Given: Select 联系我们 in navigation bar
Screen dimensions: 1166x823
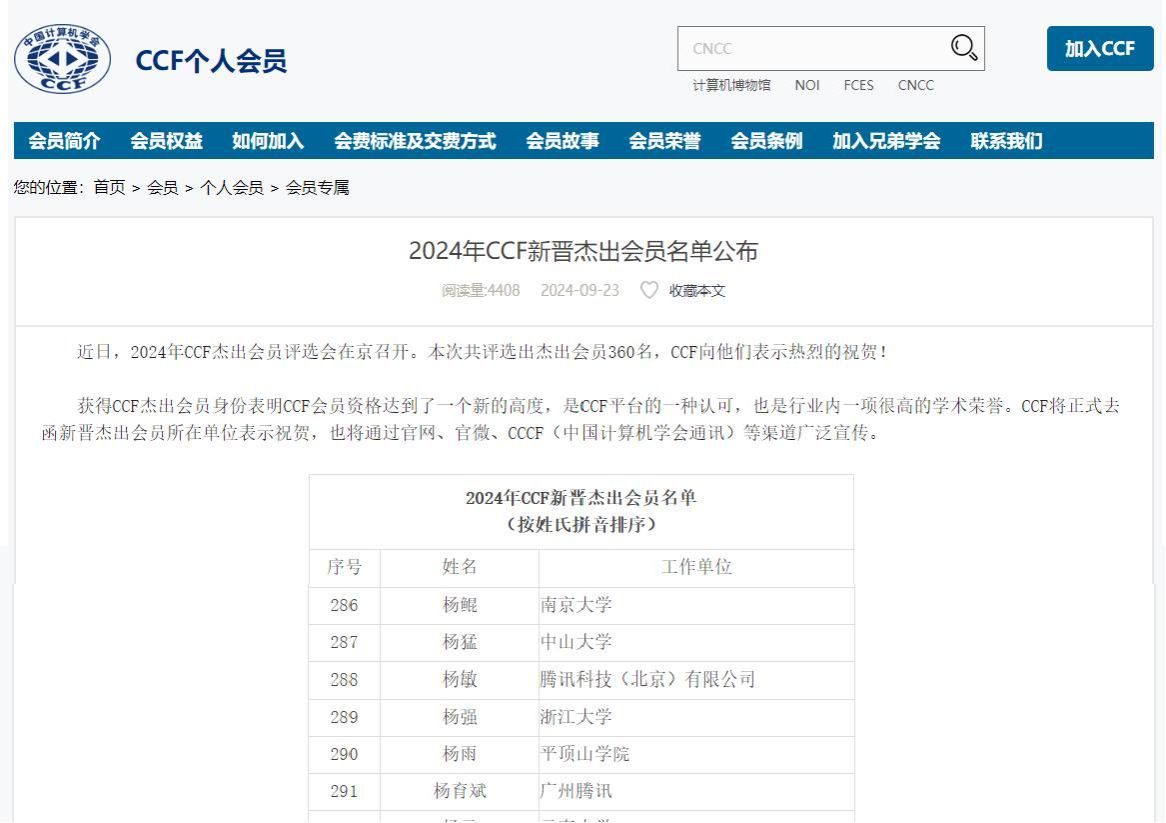Looking at the screenshot, I should tap(1006, 142).
